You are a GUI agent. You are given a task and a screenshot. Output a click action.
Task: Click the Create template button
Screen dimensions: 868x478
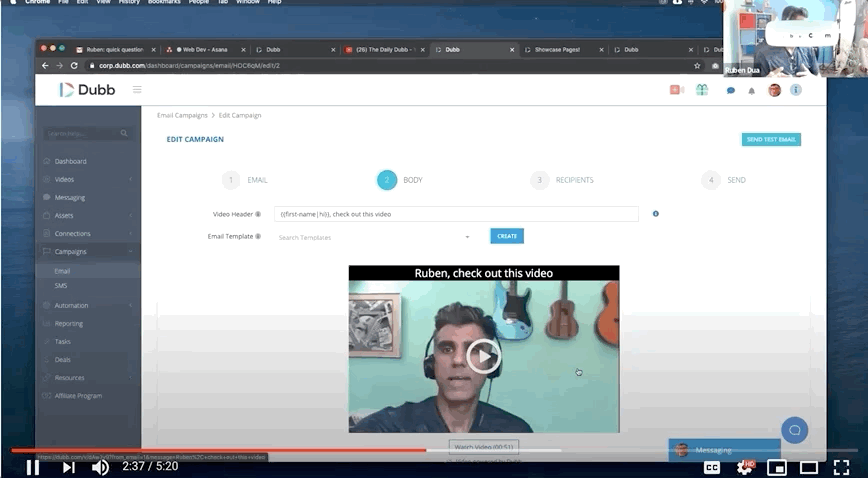click(507, 236)
